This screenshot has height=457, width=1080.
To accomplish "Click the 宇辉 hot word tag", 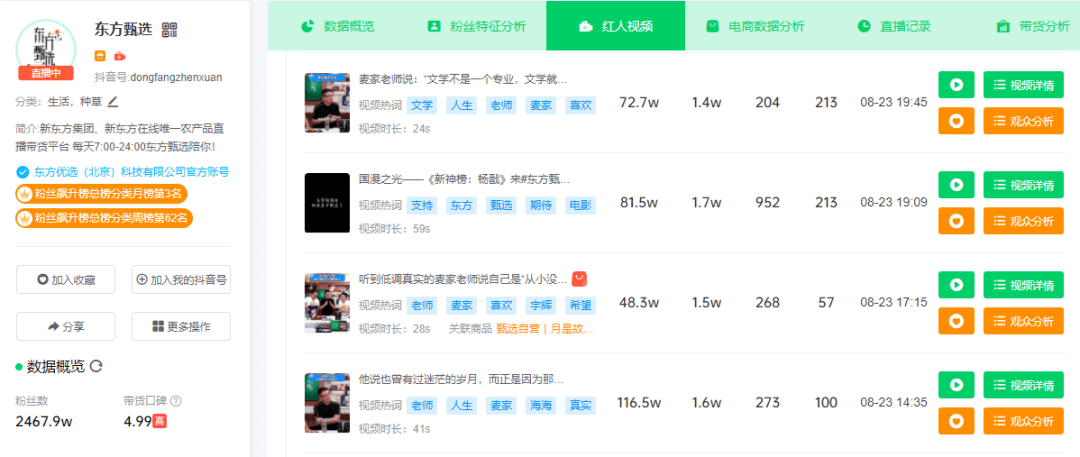I will tap(541, 305).
